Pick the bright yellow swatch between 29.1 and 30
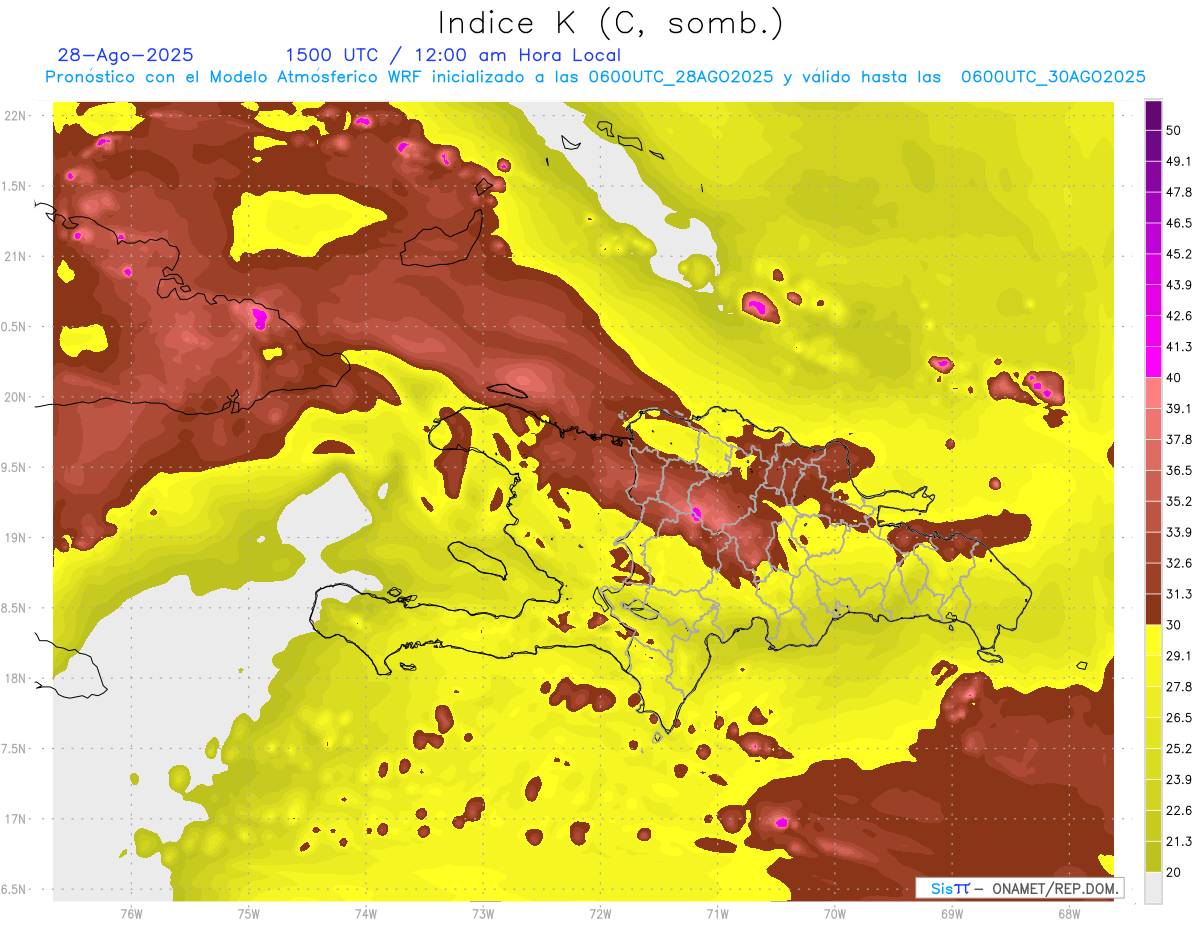This screenshot has height=927, width=1200. pyautogui.click(x=1153, y=640)
